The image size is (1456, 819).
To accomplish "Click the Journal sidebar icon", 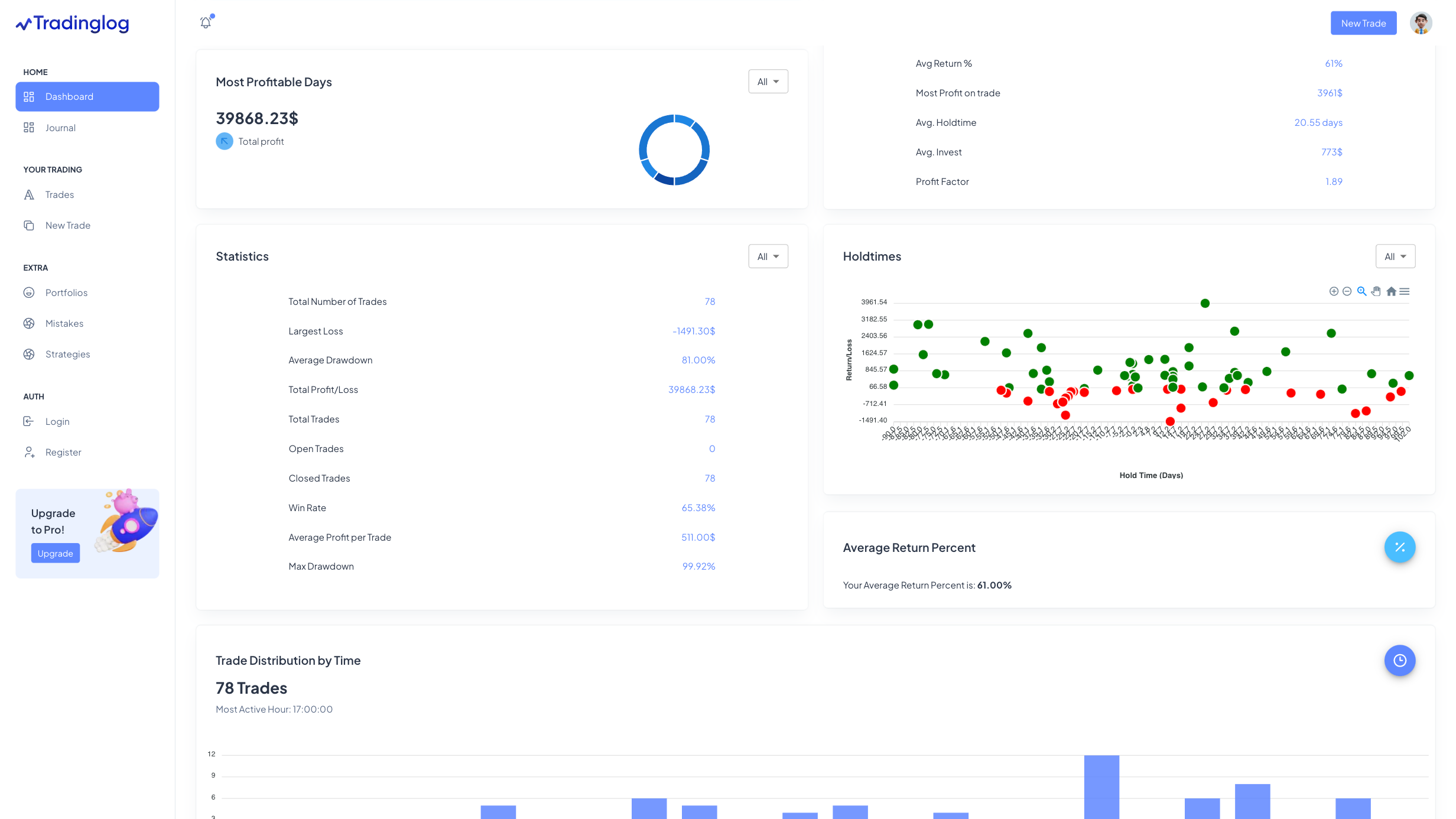I will point(29,128).
